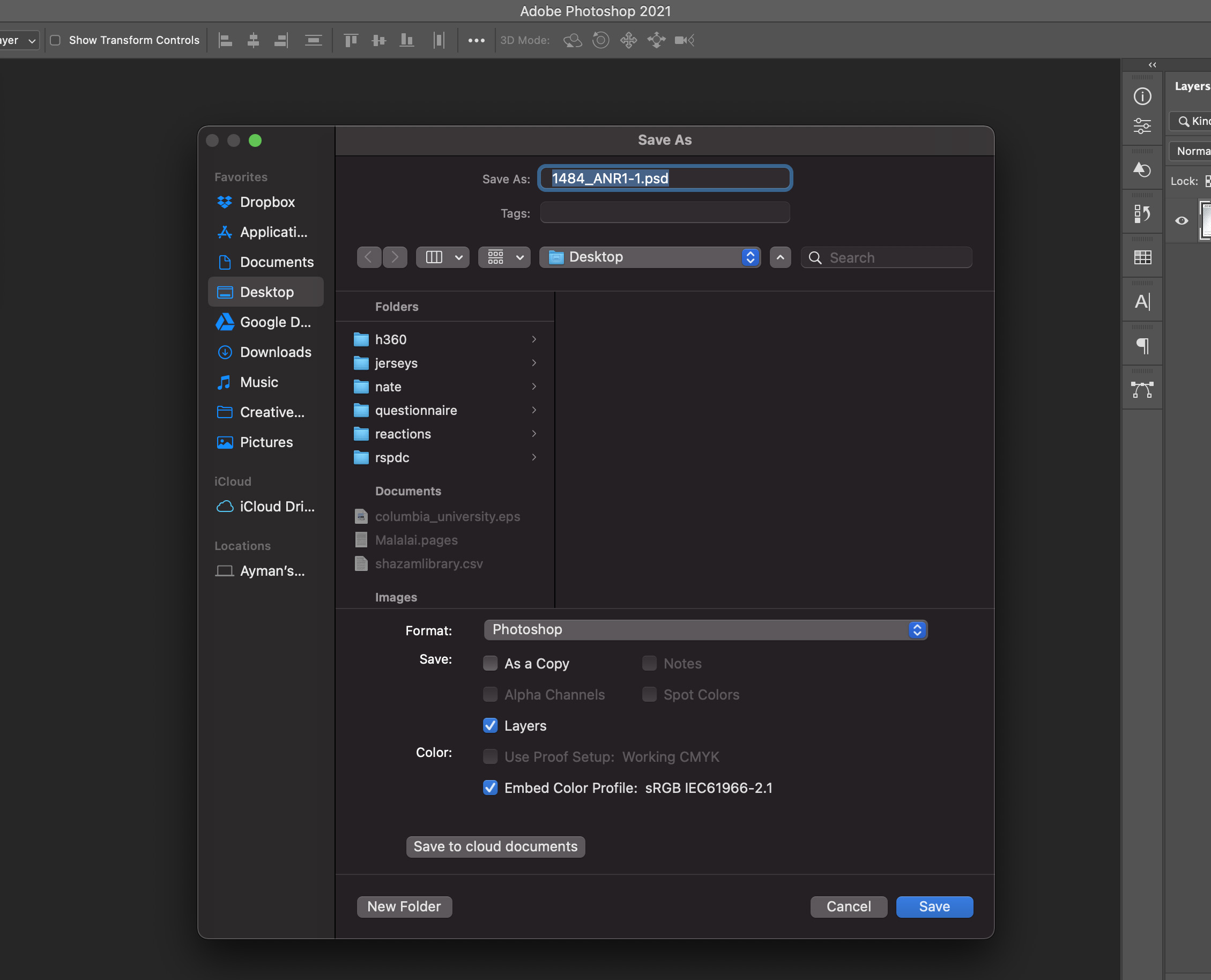Image resolution: width=1211 pixels, height=980 pixels.
Task: Click the more alignment options ellipsis icon
Action: tap(477, 40)
